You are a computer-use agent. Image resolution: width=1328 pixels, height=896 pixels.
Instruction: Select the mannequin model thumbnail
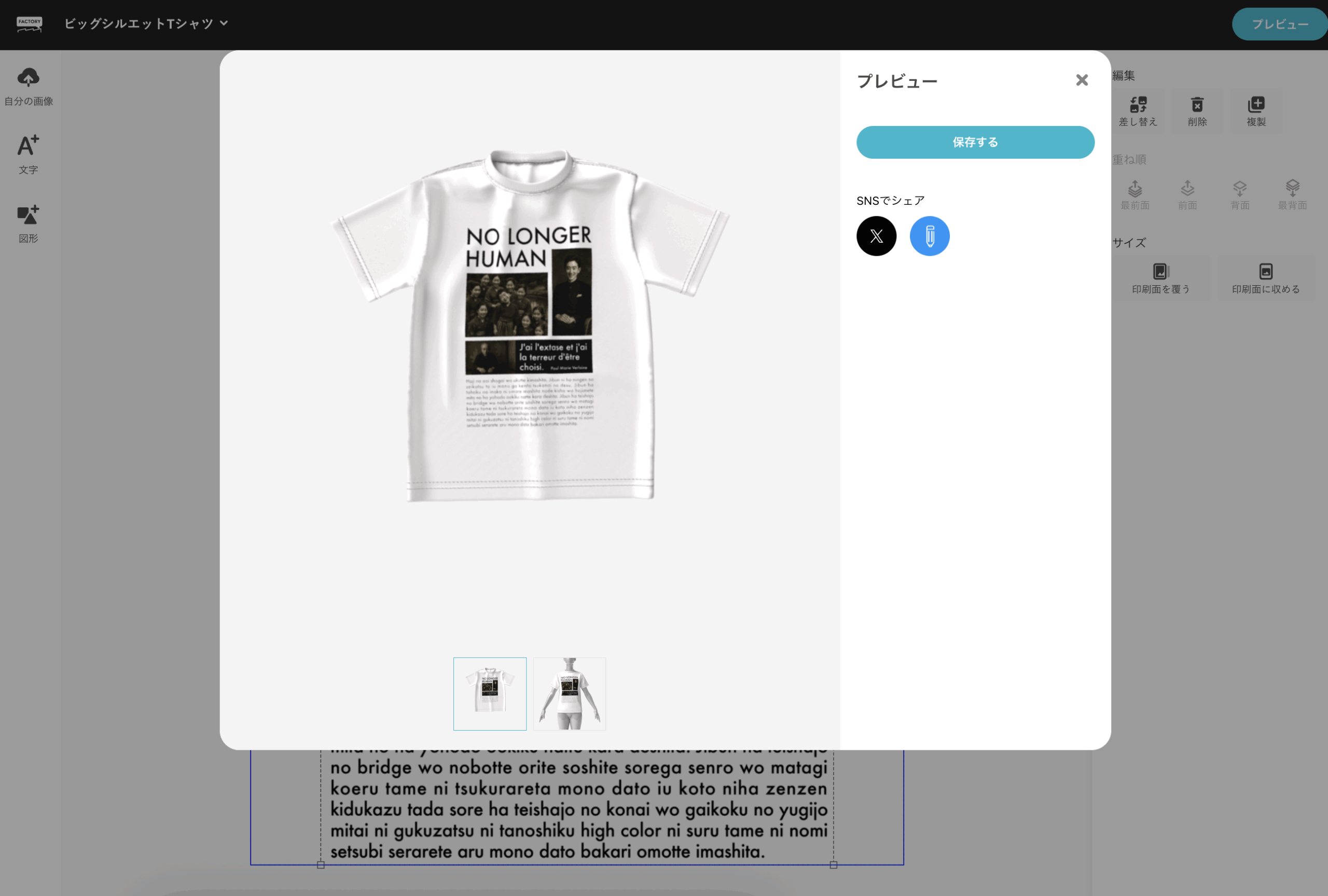[569, 693]
